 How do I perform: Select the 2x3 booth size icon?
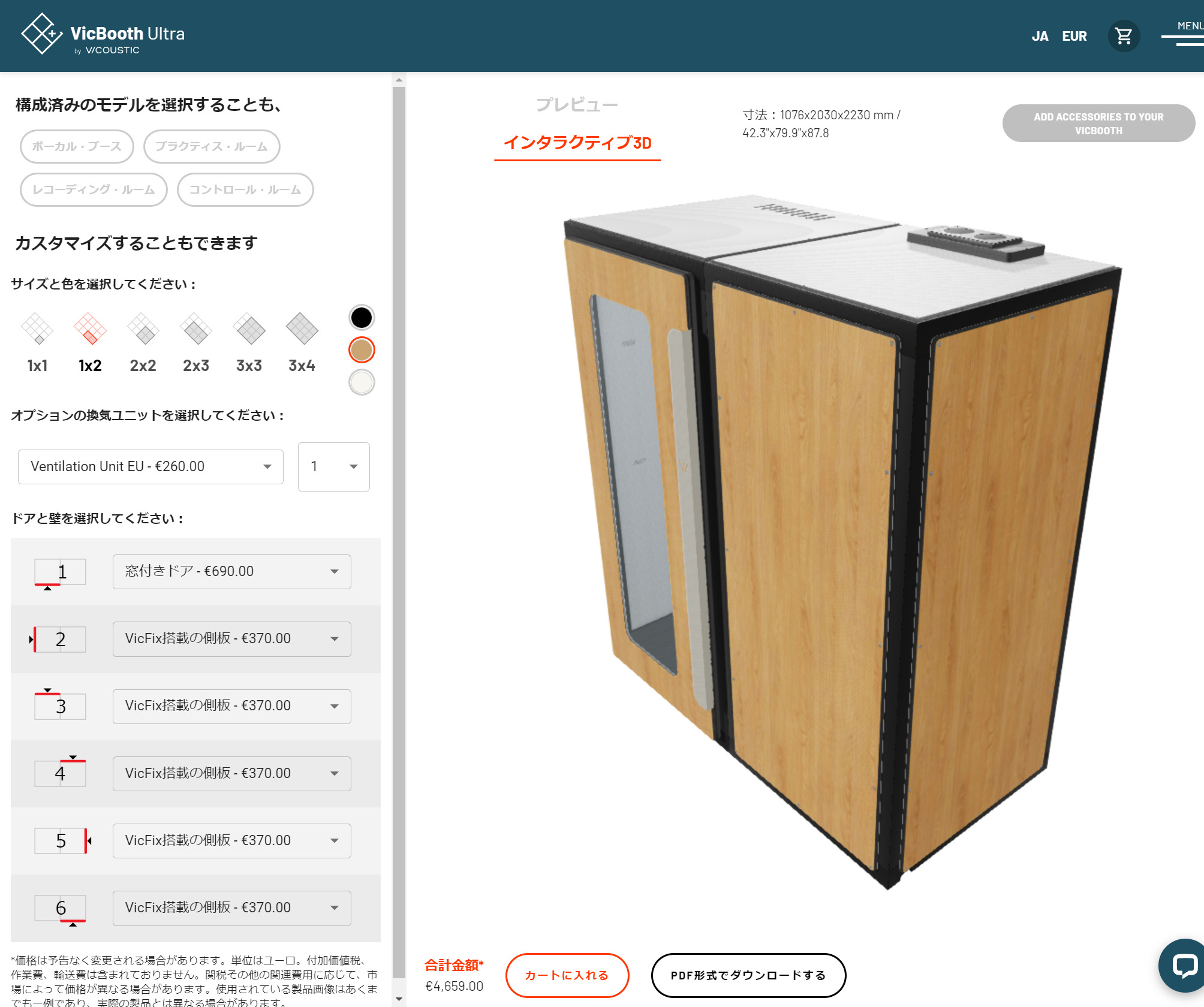[196, 329]
